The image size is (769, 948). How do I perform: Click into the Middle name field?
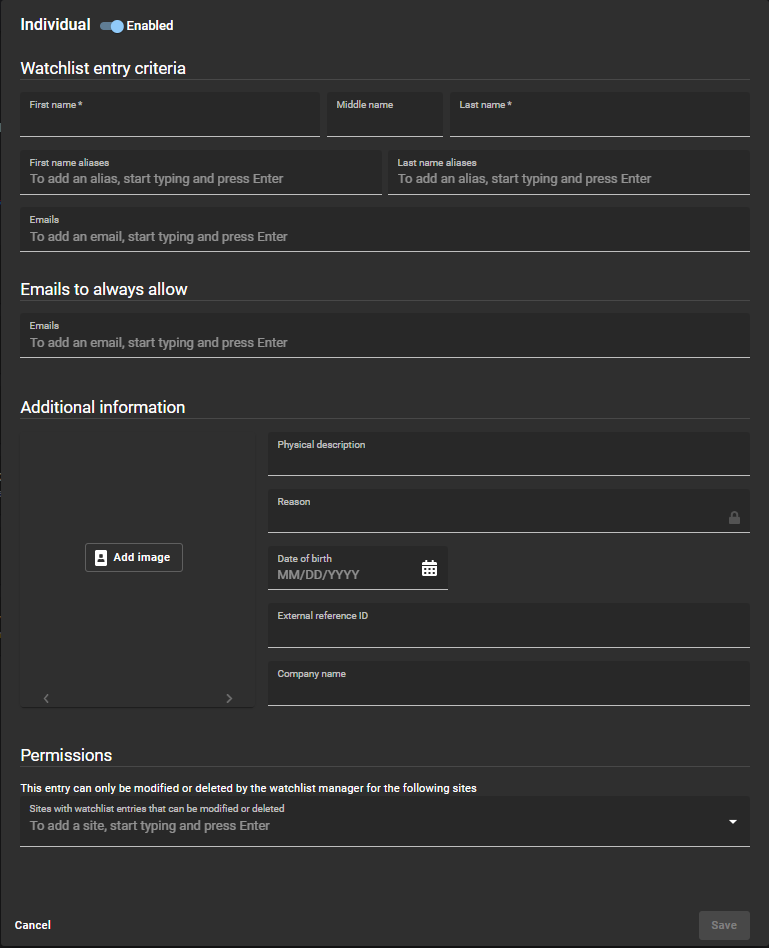point(384,122)
